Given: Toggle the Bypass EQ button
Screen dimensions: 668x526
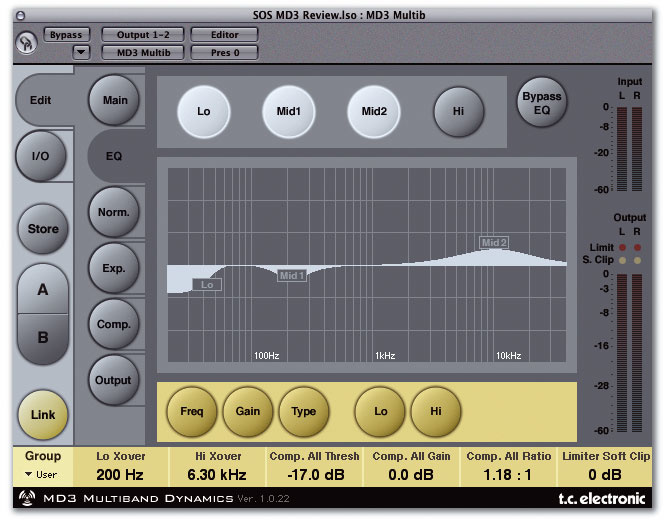Looking at the screenshot, I should pyautogui.click(x=541, y=103).
